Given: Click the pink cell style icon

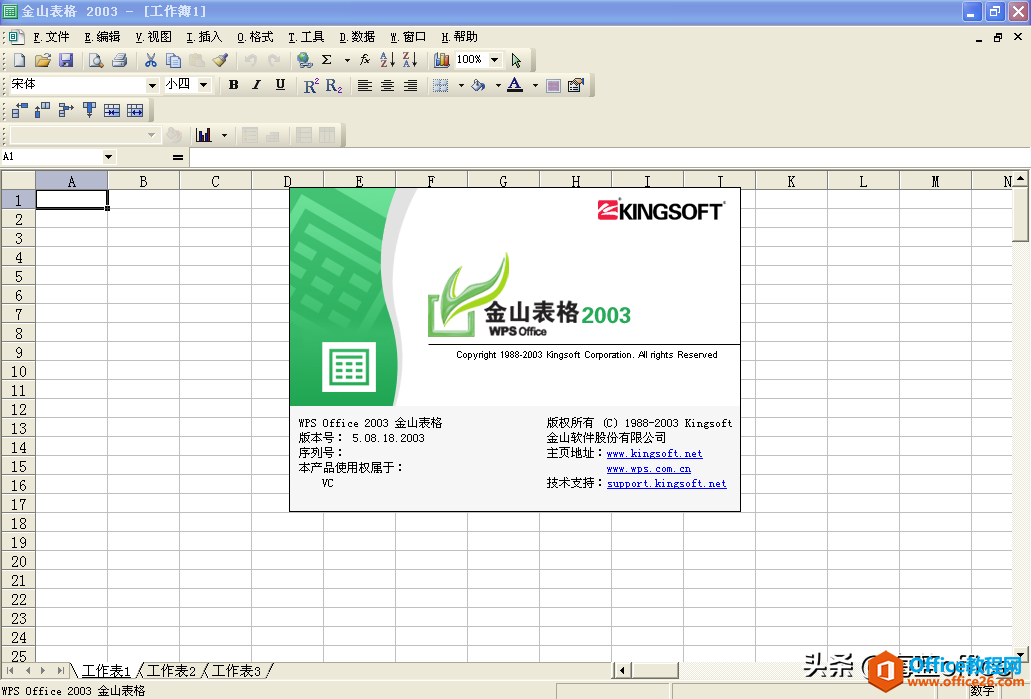Looking at the screenshot, I should tap(554, 85).
